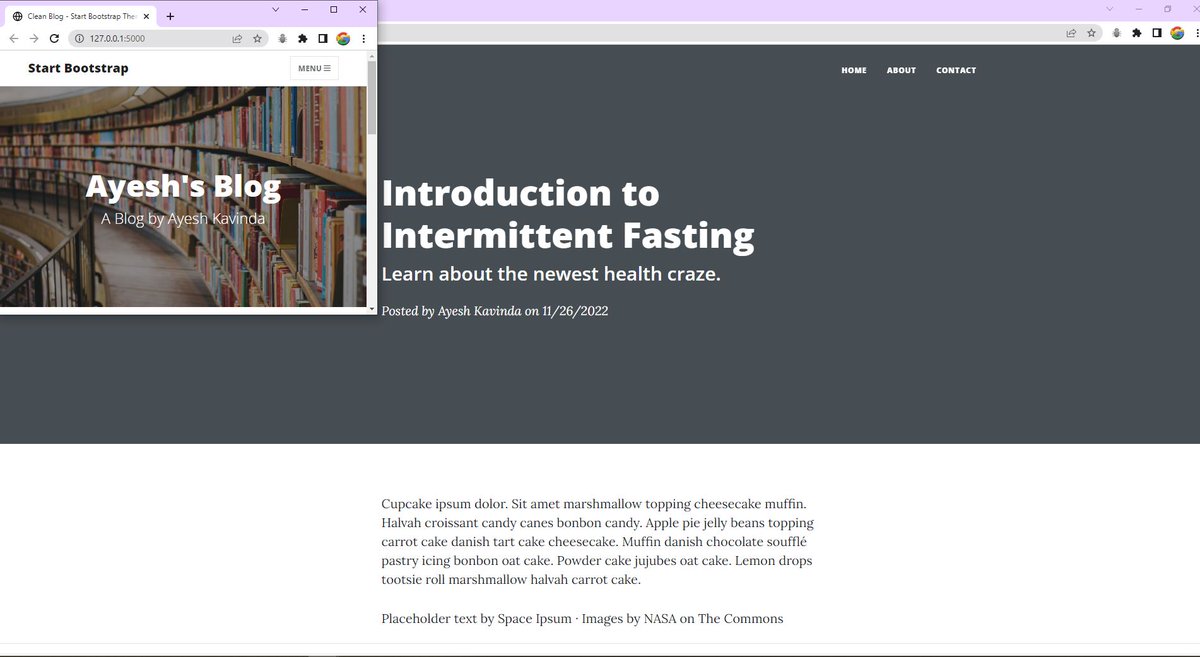Open the Extensions puzzle menu in the front window
The image size is (1200, 657).
click(303, 39)
